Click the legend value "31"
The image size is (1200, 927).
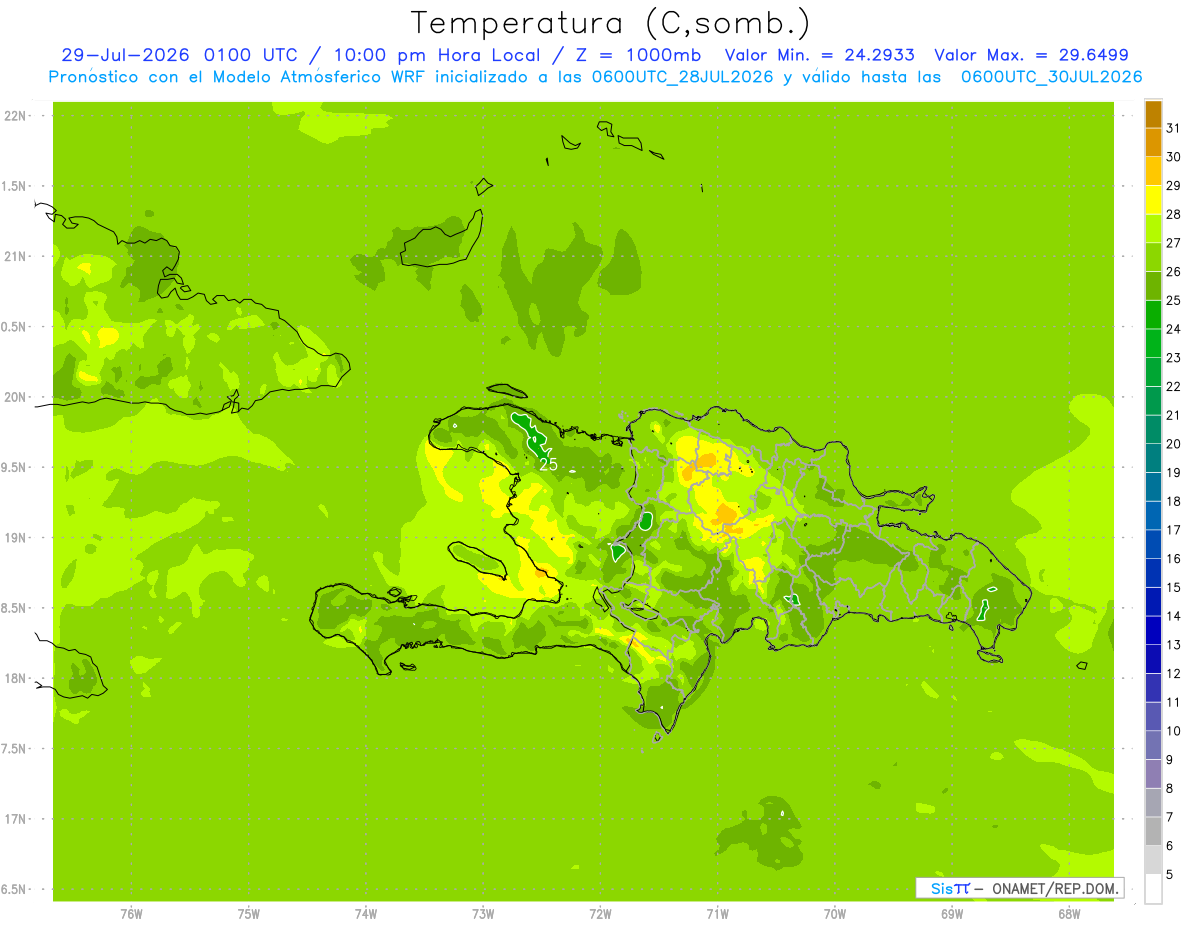(1173, 128)
